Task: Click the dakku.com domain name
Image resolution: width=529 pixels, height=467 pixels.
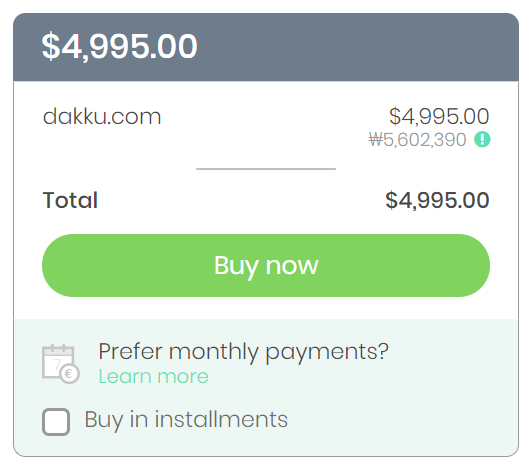Action: click(102, 117)
